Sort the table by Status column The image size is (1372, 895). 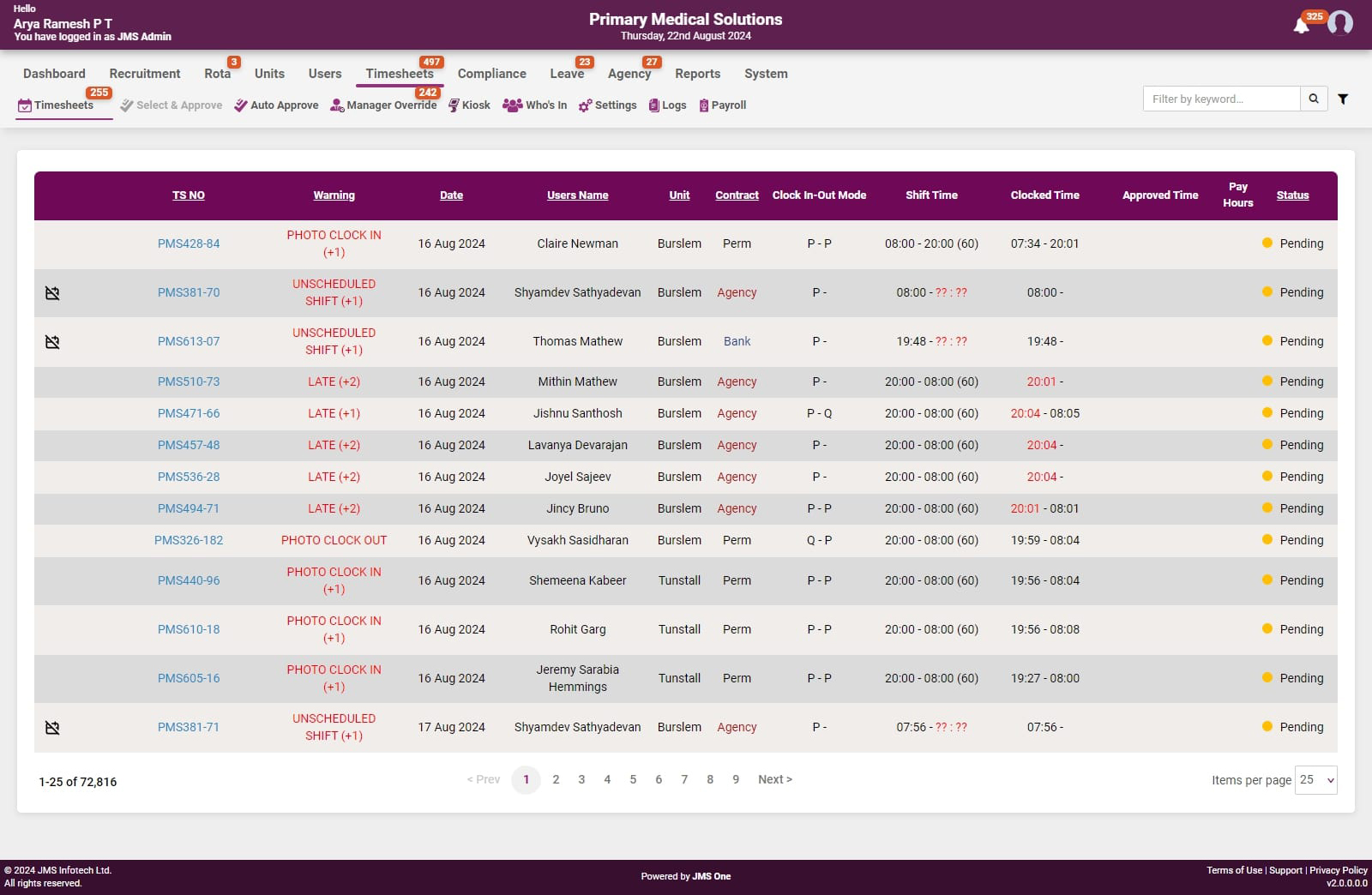click(1292, 195)
